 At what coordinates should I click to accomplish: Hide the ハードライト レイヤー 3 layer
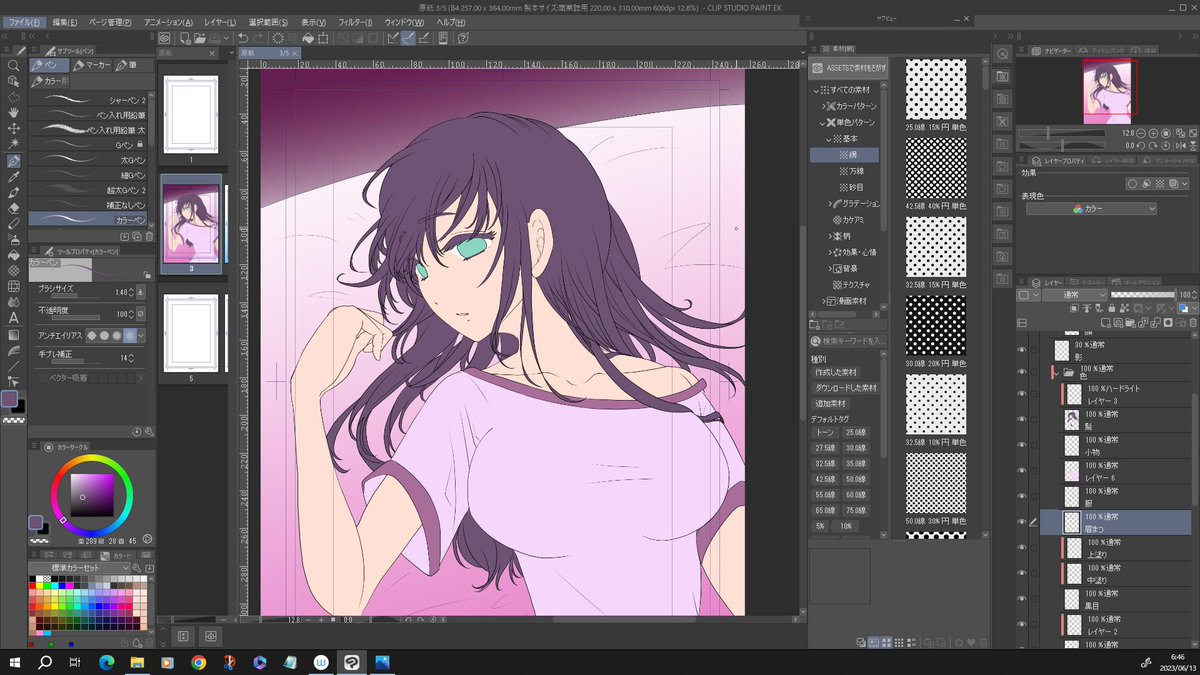1022,395
